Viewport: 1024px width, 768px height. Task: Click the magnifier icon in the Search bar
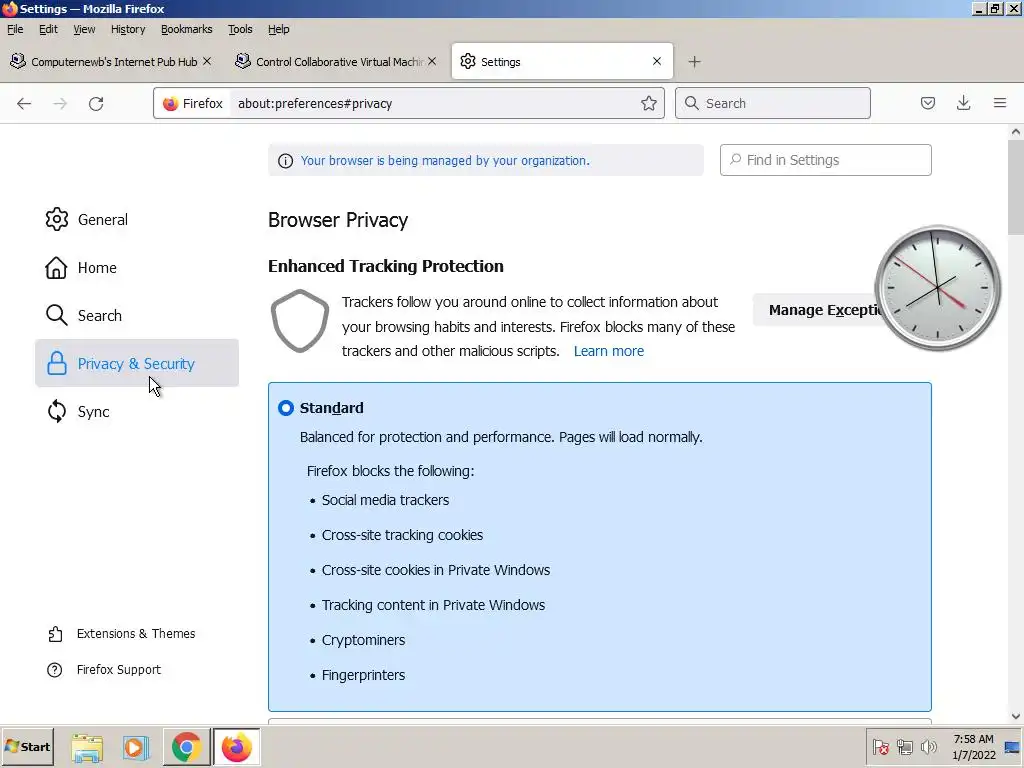click(x=692, y=103)
